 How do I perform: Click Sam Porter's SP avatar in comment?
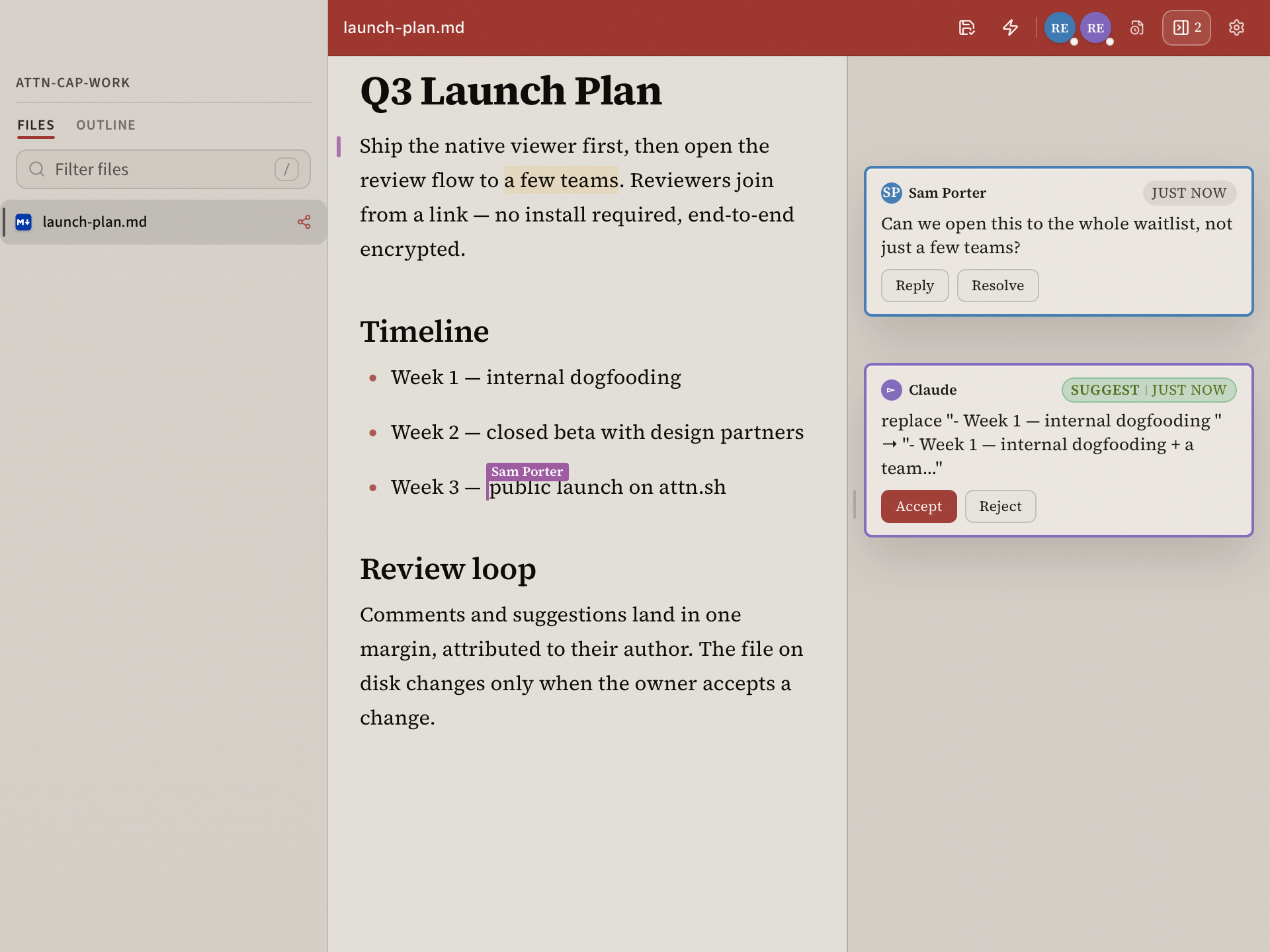pyautogui.click(x=892, y=192)
